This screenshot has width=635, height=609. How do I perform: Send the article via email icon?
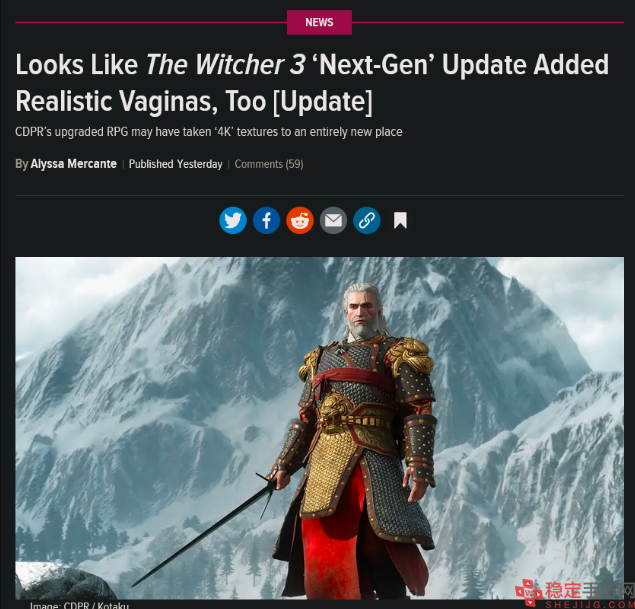point(333,221)
